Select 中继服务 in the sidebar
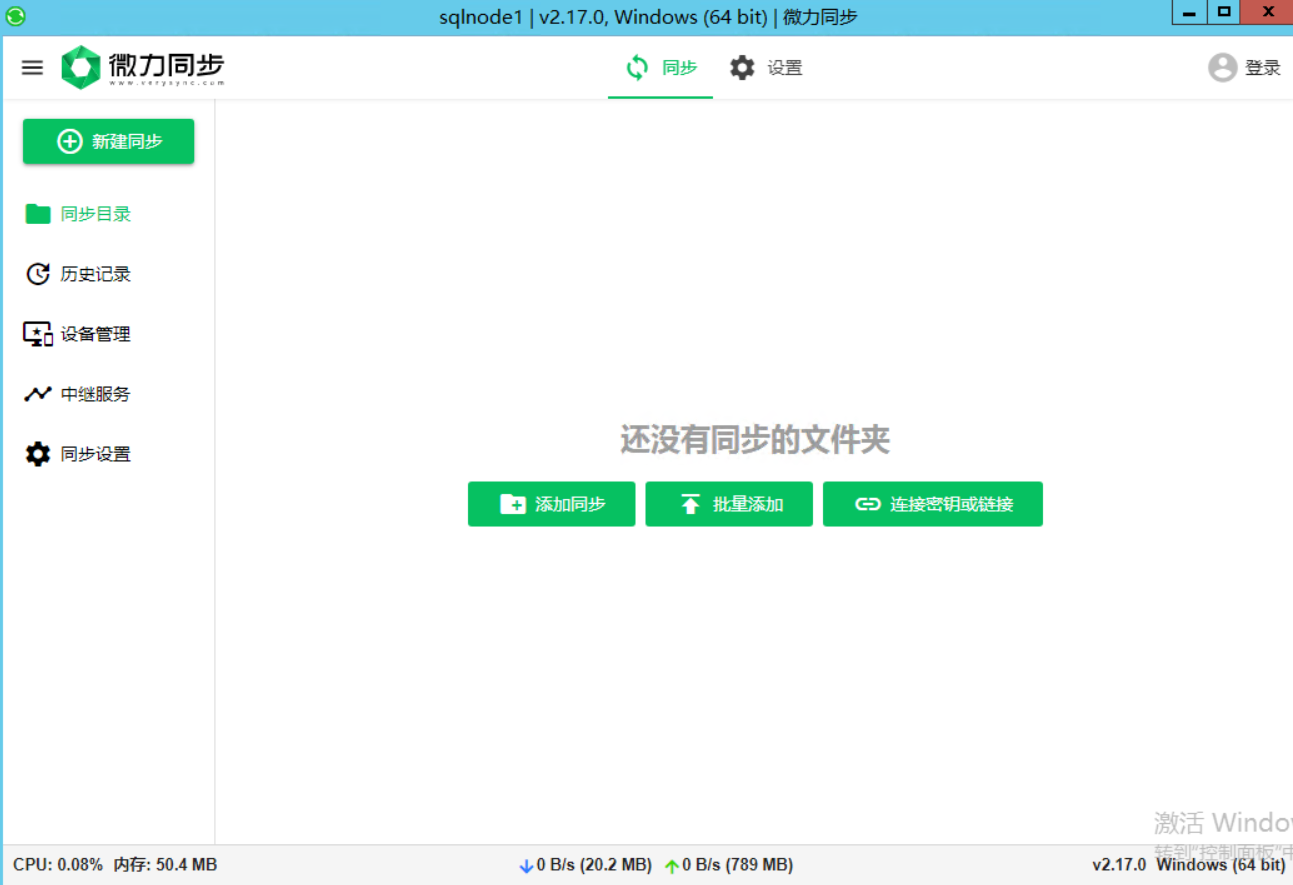1293x885 pixels. pos(95,394)
